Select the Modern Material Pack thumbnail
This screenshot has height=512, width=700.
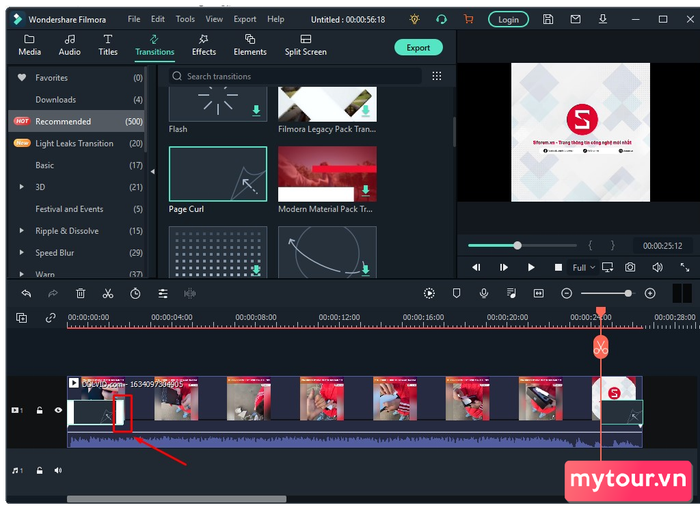pyautogui.click(x=327, y=174)
